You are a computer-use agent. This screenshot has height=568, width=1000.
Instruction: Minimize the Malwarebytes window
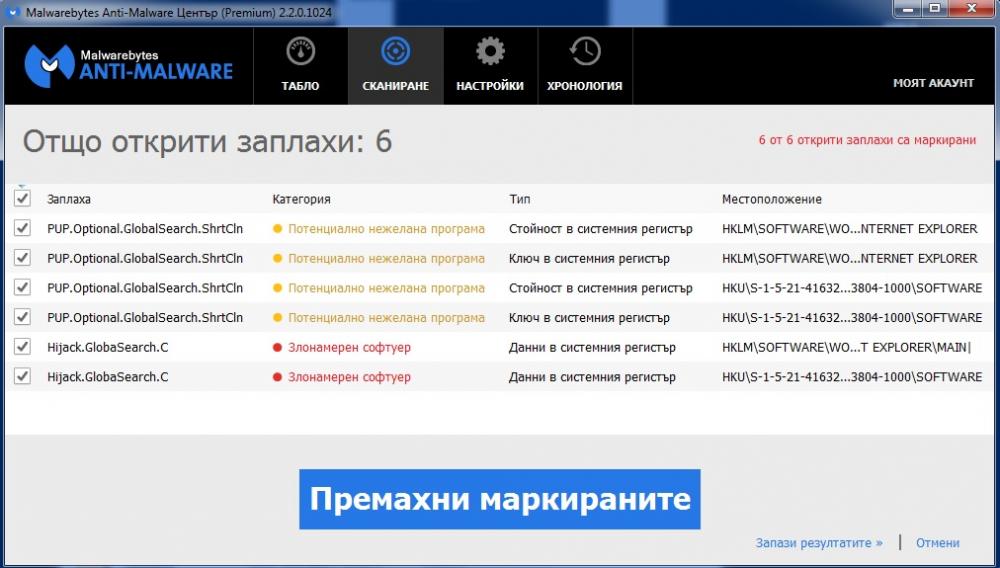click(x=909, y=8)
